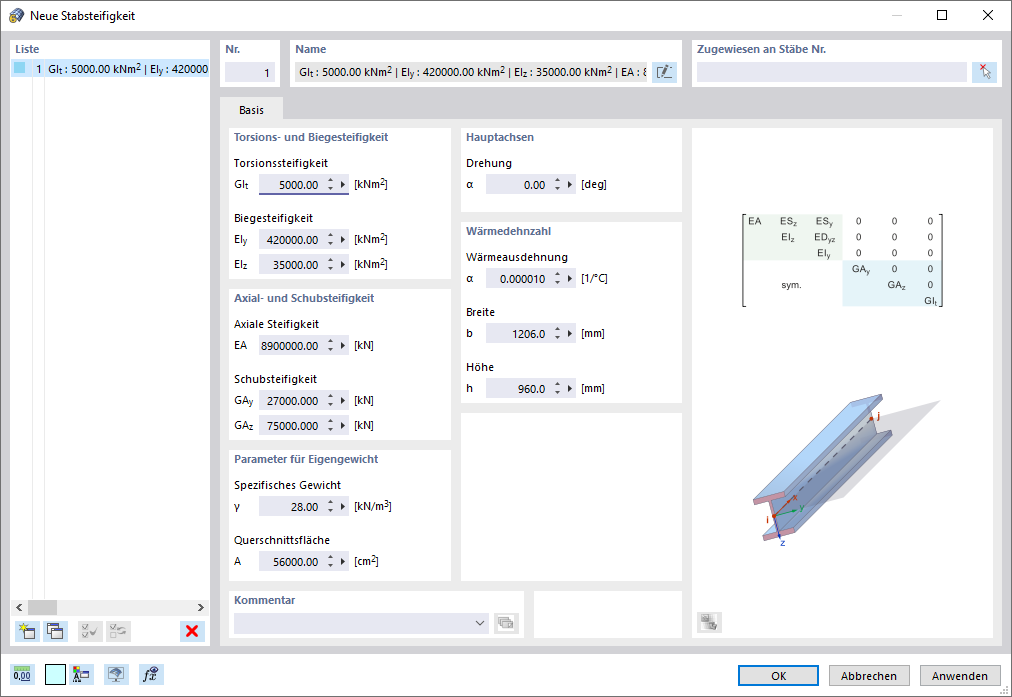The image size is (1012, 697).
Task: Open the EIz value arrow menu
Action: (x=343, y=265)
